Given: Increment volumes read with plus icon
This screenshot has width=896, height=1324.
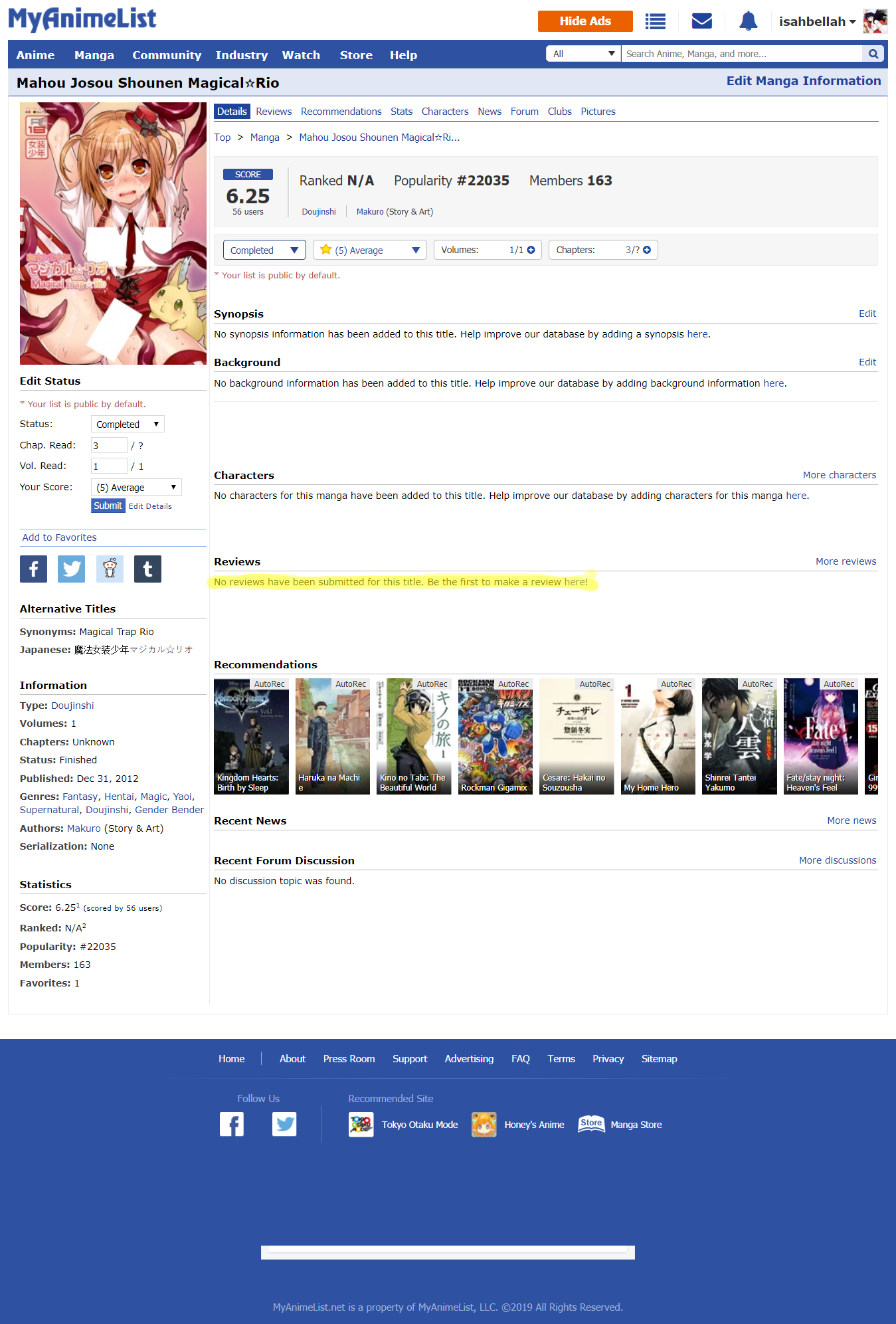Looking at the screenshot, I should click(x=531, y=250).
